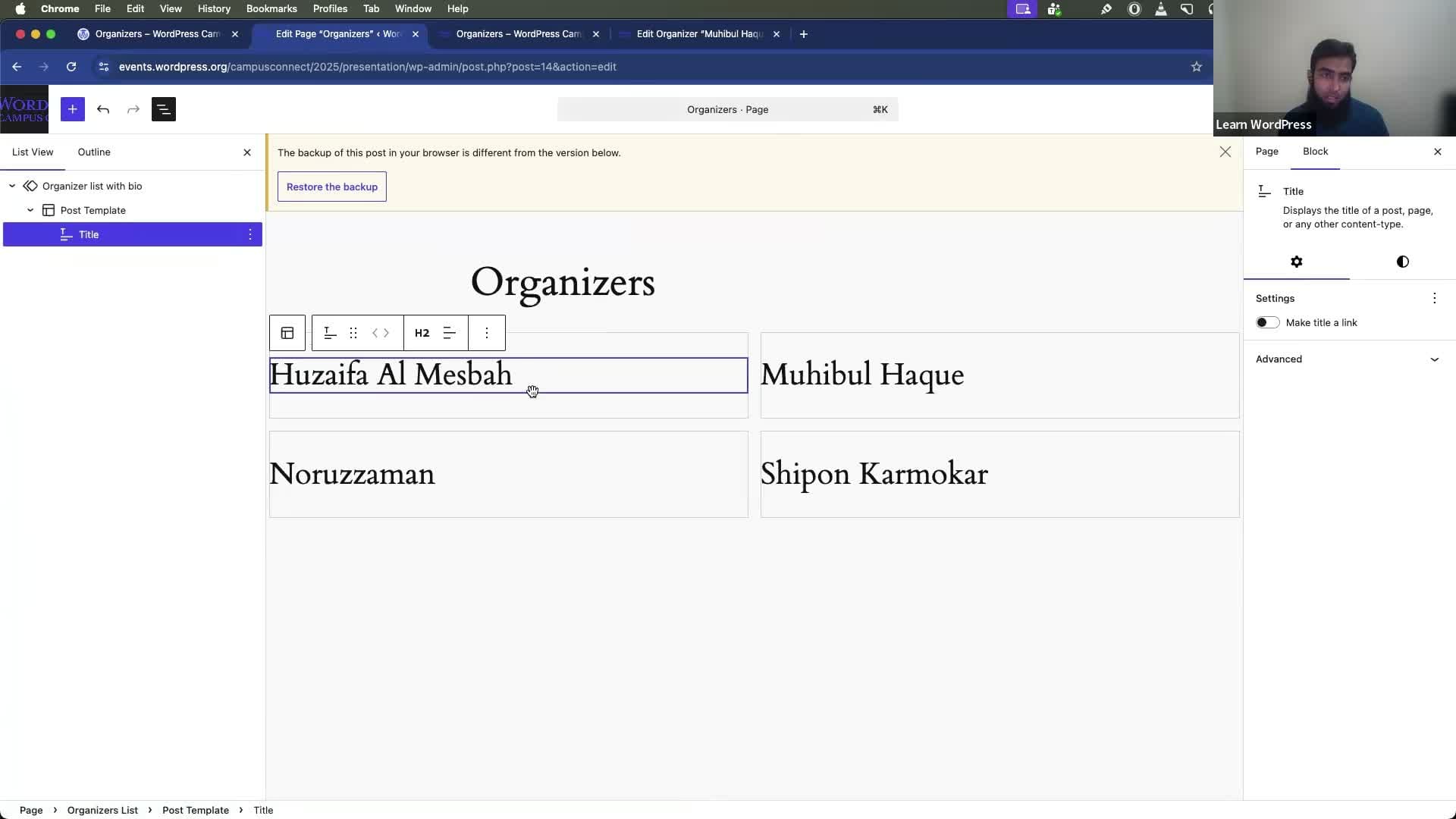Grab the block drag handle
Image resolution: width=1456 pixels, height=819 pixels.
coord(353,333)
